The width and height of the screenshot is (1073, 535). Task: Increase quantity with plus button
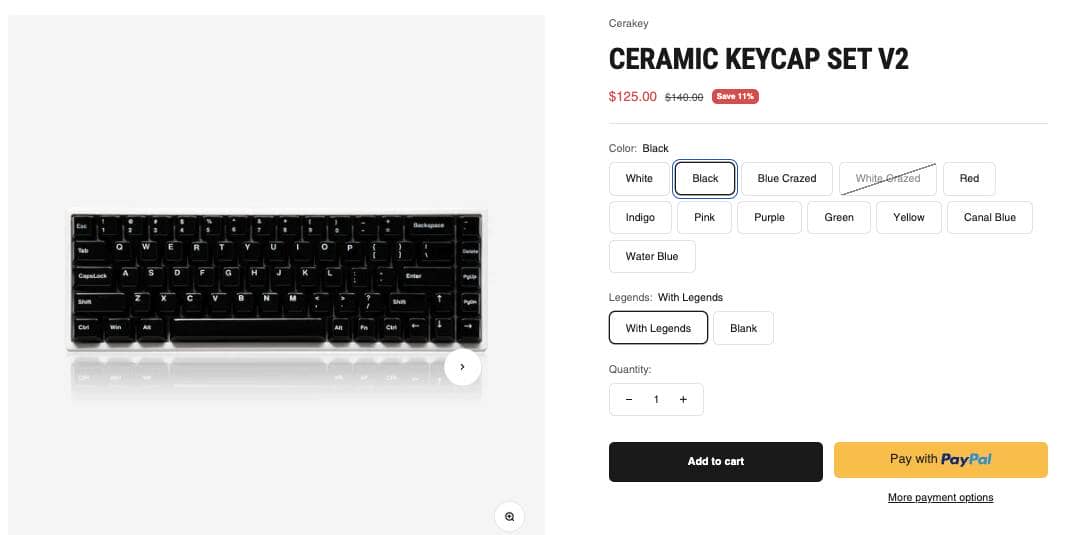coord(683,400)
